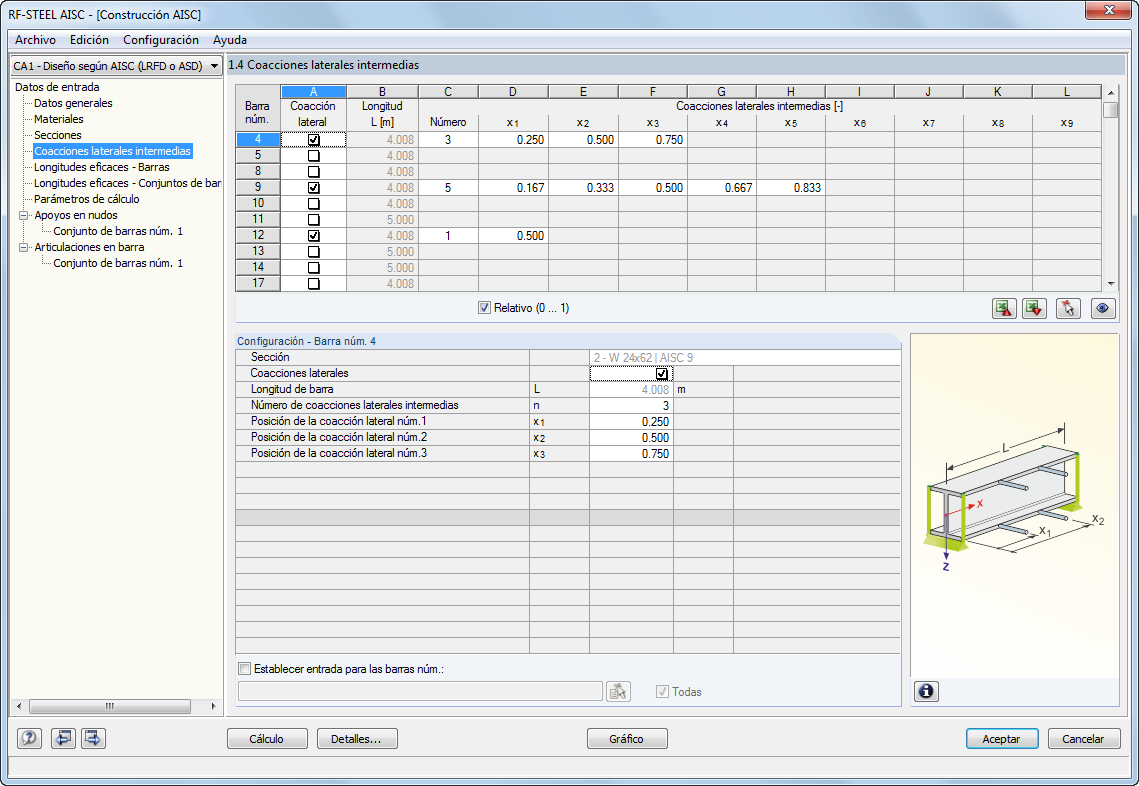Click the Excel import icon
The width and height of the screenshot is (1139, 786).
pos(1034,308)
